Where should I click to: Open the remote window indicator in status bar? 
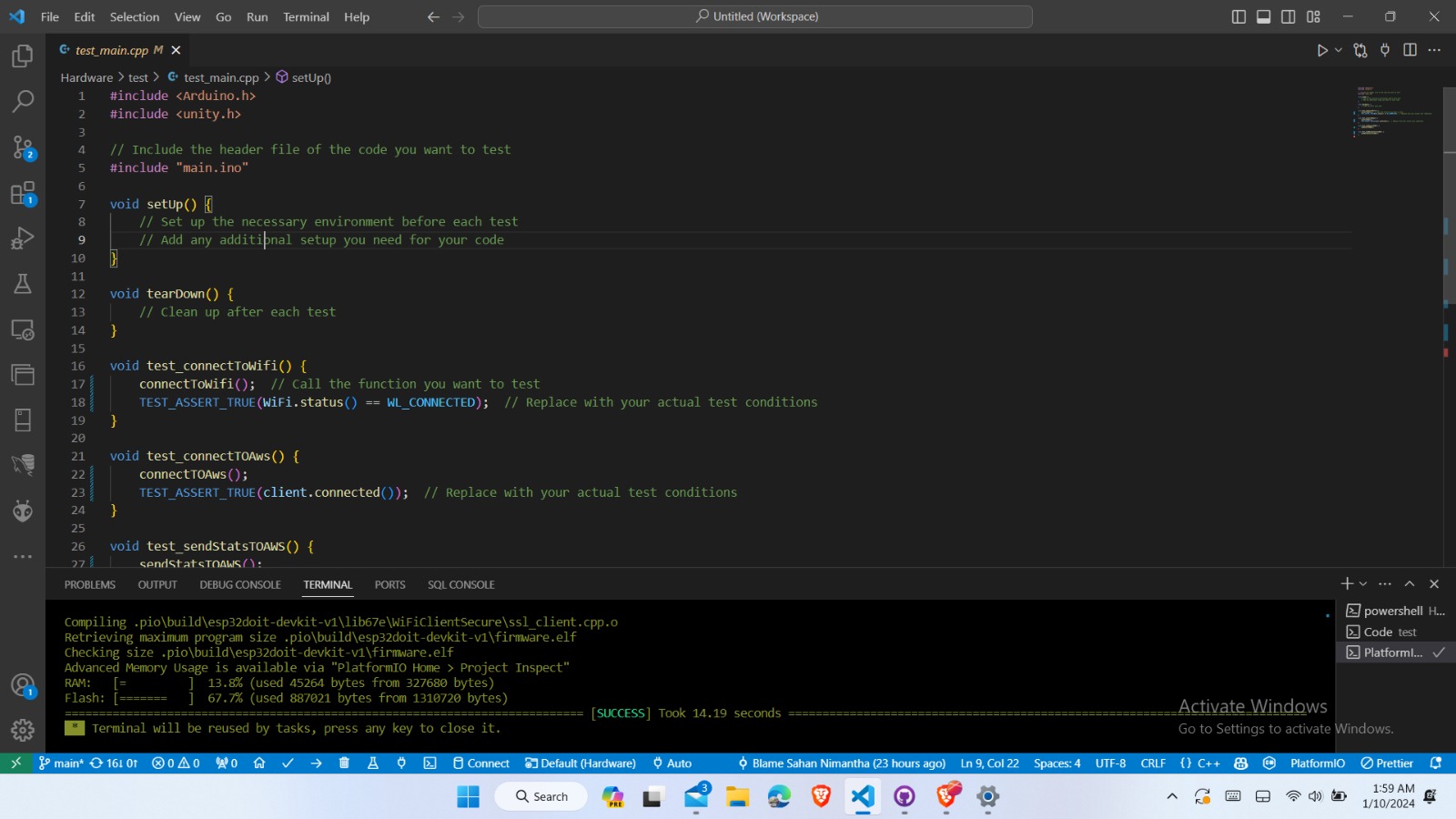pos(15,763)
